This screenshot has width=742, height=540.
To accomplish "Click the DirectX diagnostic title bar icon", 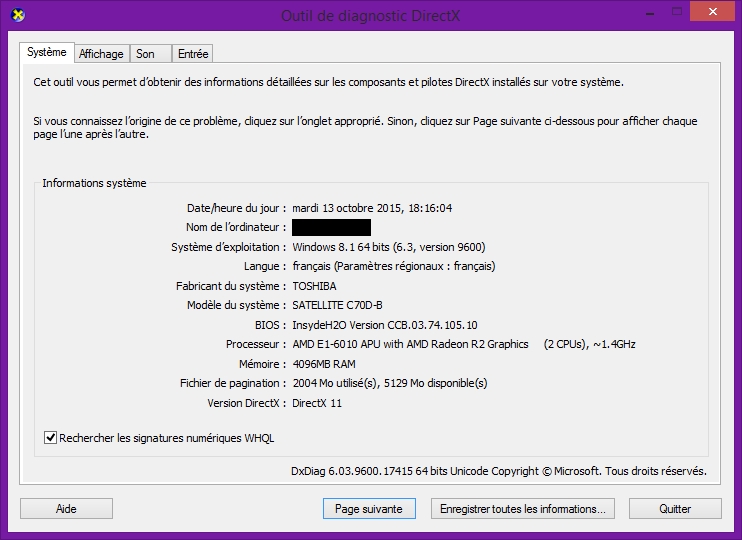I will click(18, 15).
